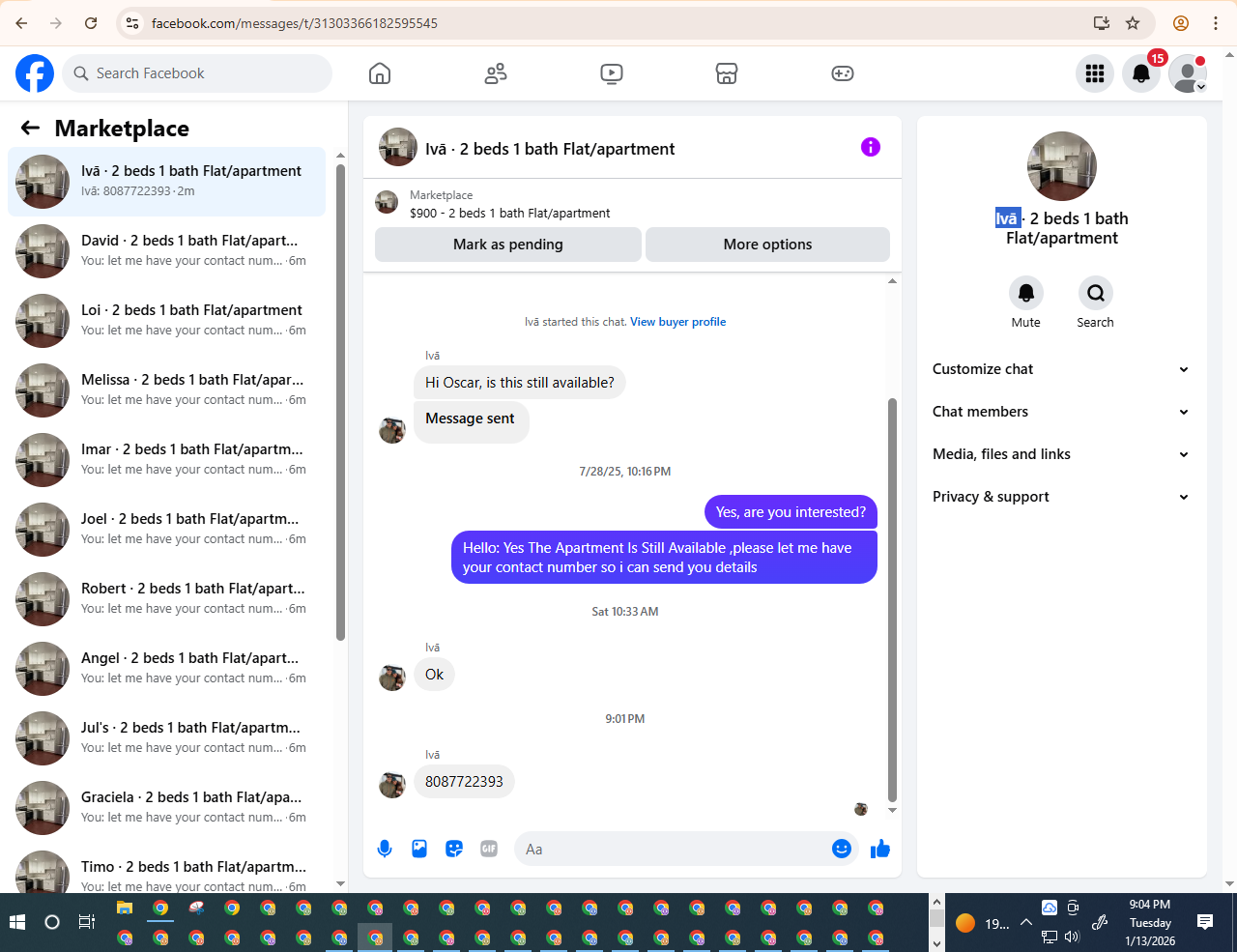This screenshot has height=952, width=1237.
Task: Search in conversation magnifier icon
Action: (x=1096, y=293)
